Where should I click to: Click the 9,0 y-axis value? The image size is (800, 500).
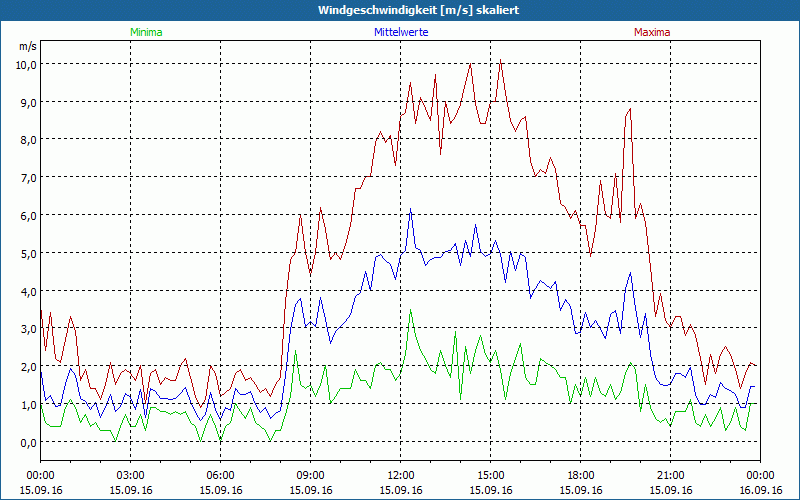pos(29,102)
